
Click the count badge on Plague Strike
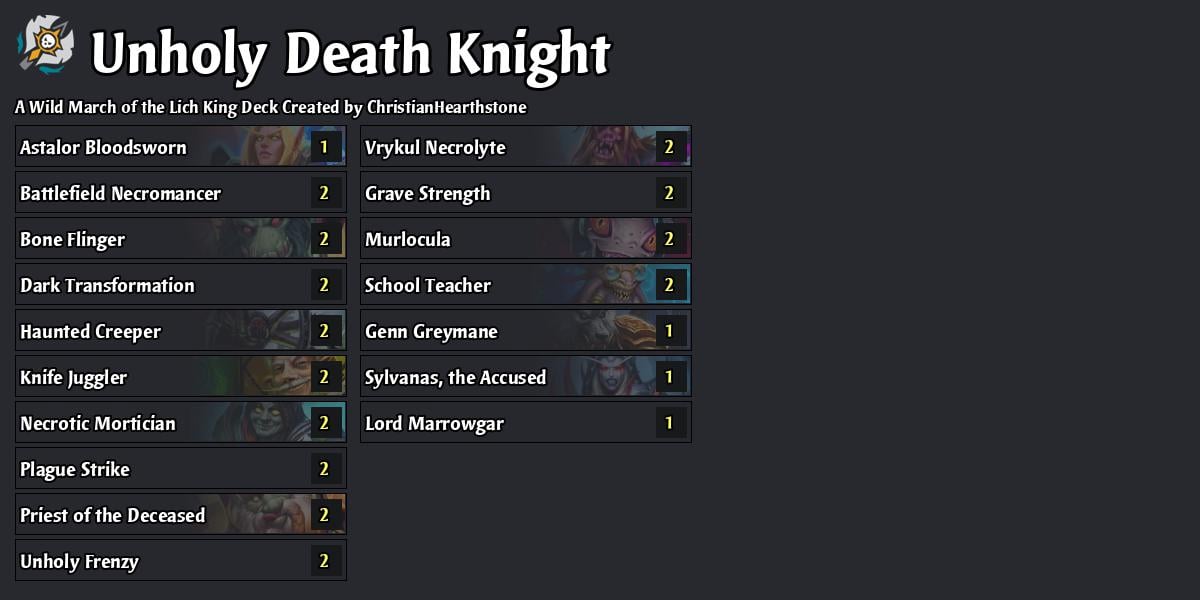(323, 468)
